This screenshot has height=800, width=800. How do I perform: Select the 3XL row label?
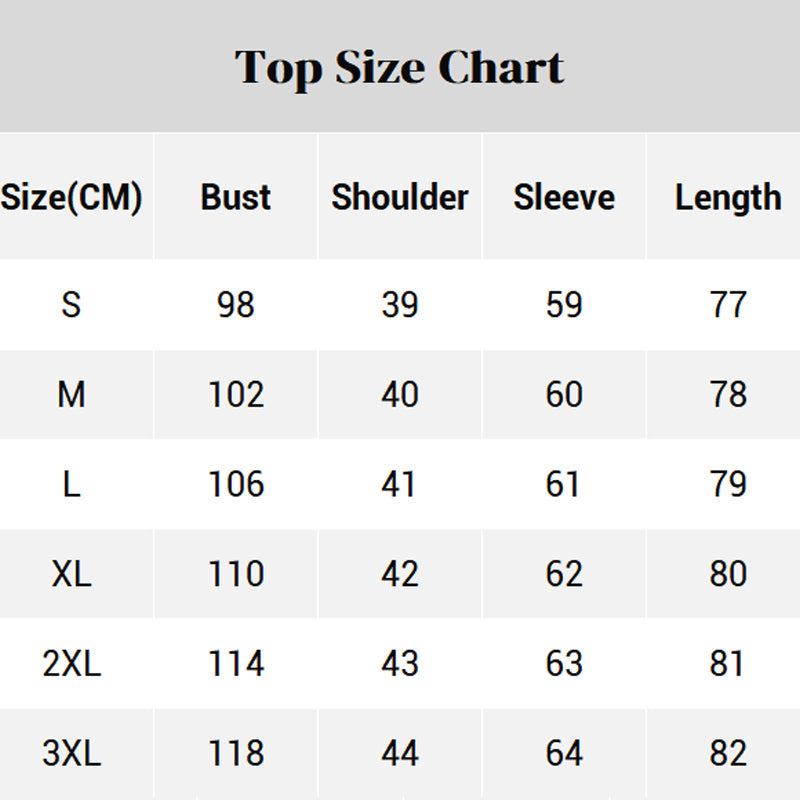point(71,753)
